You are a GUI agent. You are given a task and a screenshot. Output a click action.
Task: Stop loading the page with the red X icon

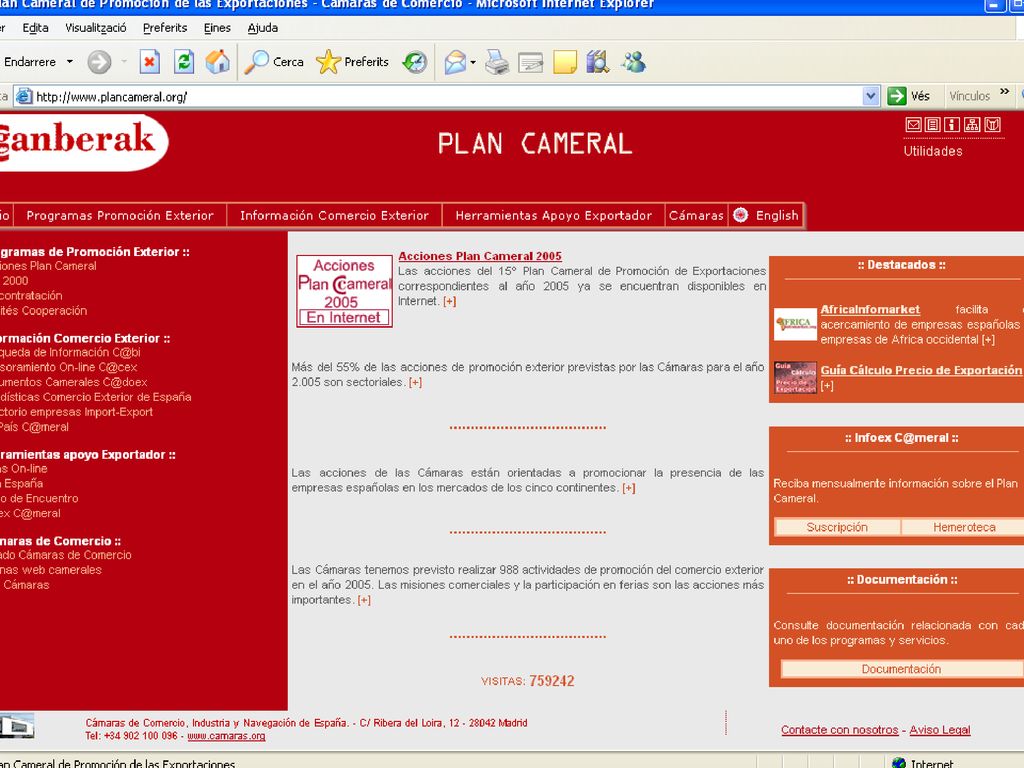click(150, 62)
